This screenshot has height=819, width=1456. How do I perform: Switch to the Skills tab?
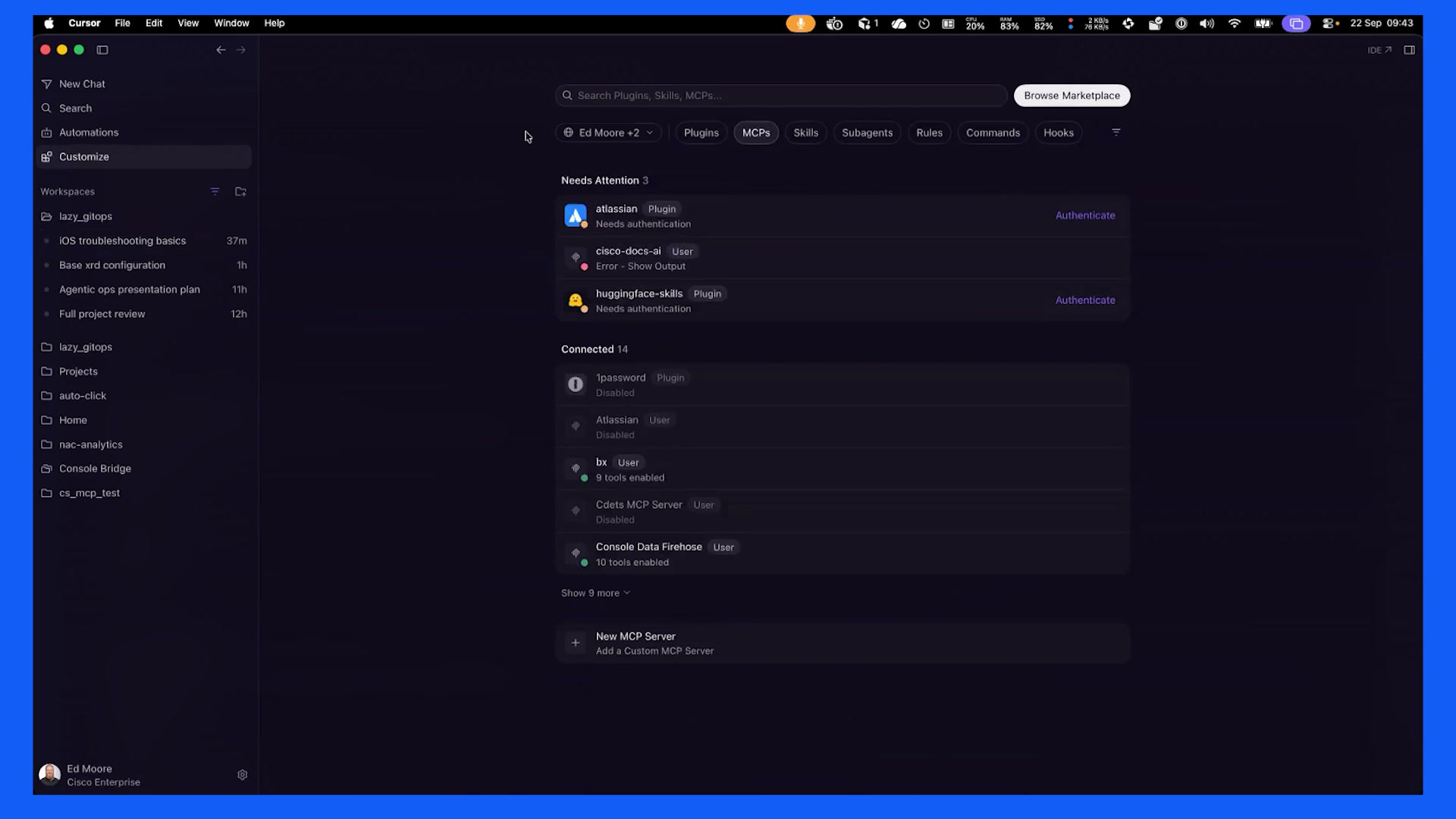[805, 133]
